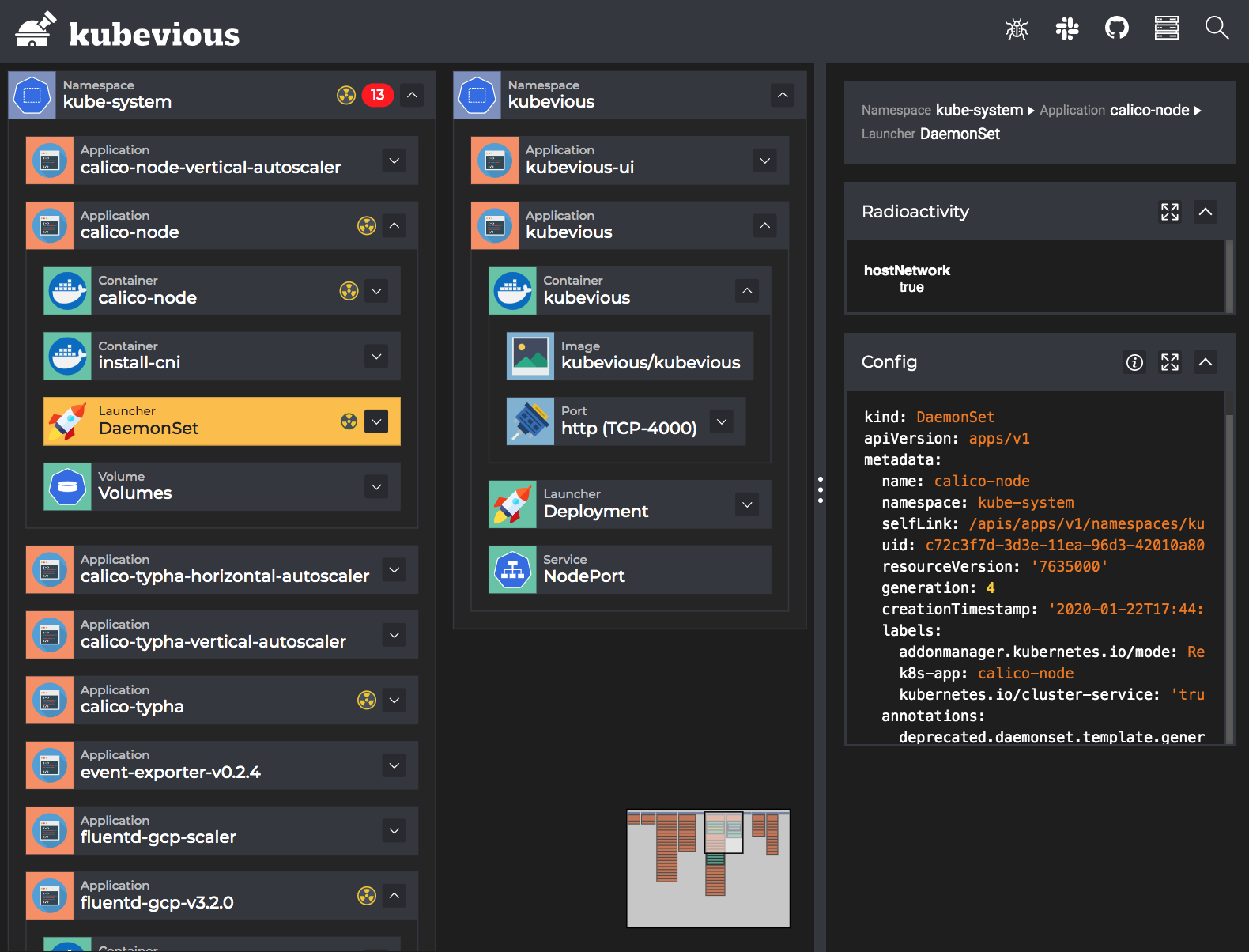Expand the calico-node container
Image resolution: width=1249 pixels, height=952 pixels.
[377, 291]
